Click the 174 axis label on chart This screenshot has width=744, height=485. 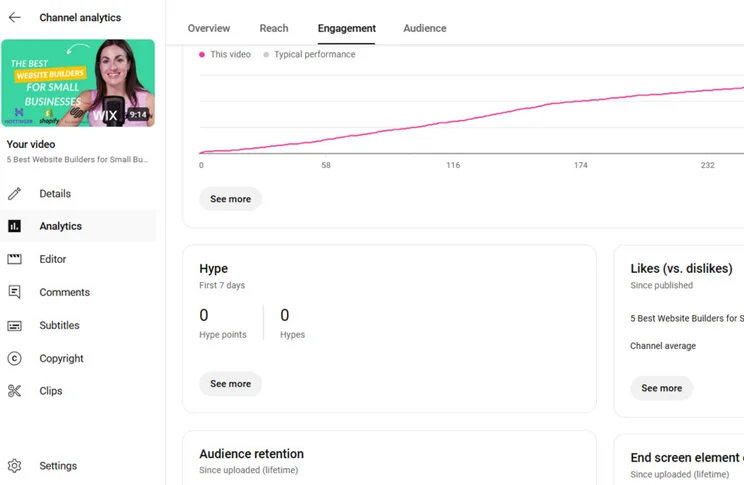point(580,165)
